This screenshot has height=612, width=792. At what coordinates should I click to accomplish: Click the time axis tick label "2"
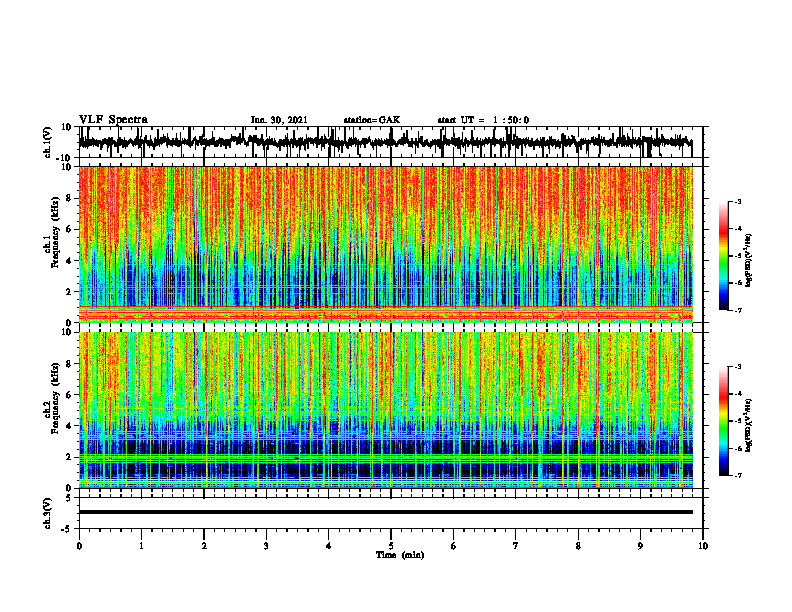pyautogui.click(x=204, y=546)
